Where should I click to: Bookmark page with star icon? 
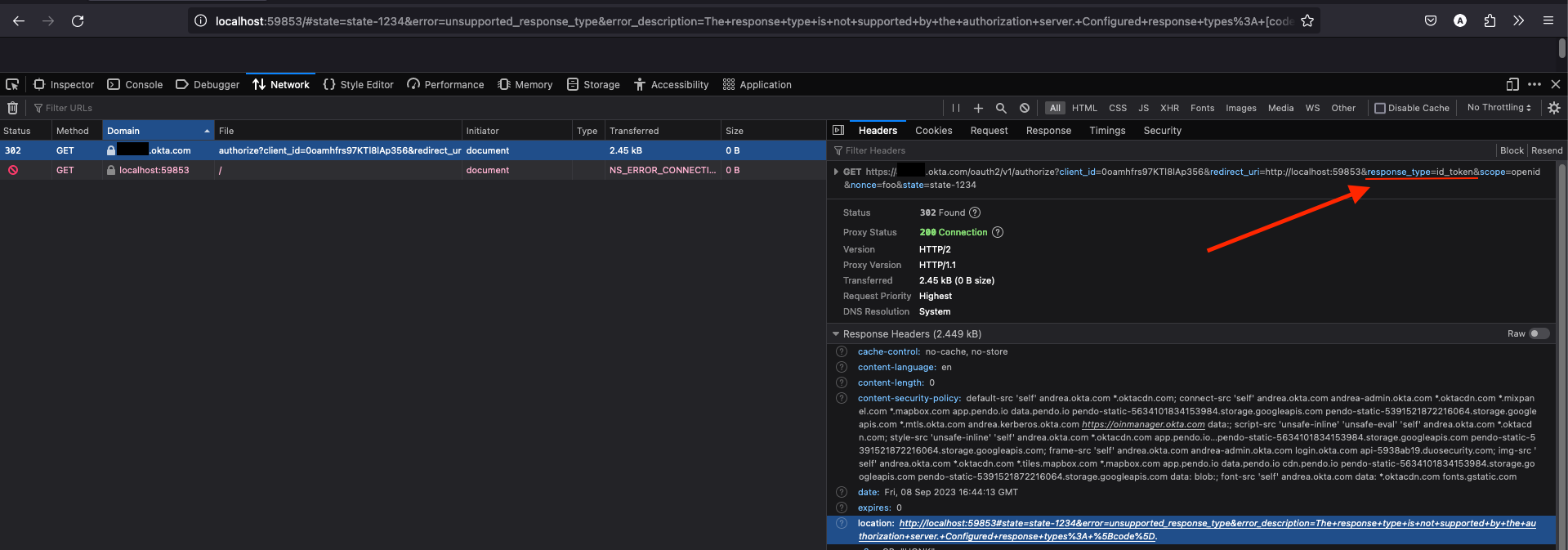coord(1307,21)
